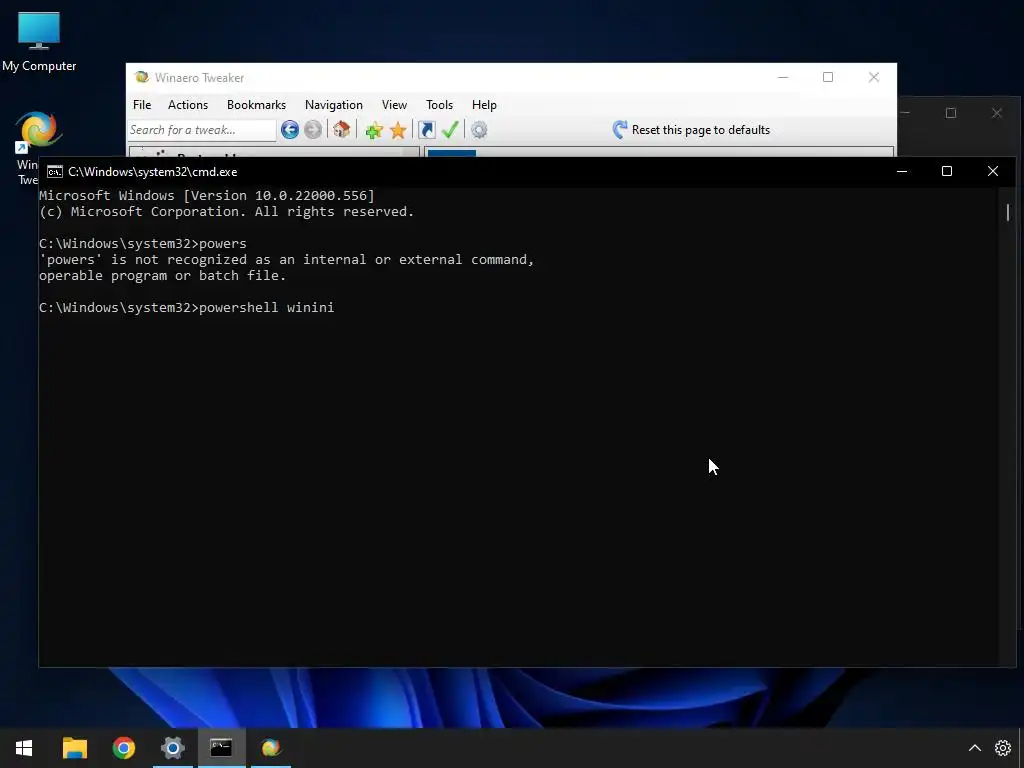Close the Winaero Tweaker window
The height and width of the screenshot is (768, 1024).
pyautogui.click(x=874, y=77)
